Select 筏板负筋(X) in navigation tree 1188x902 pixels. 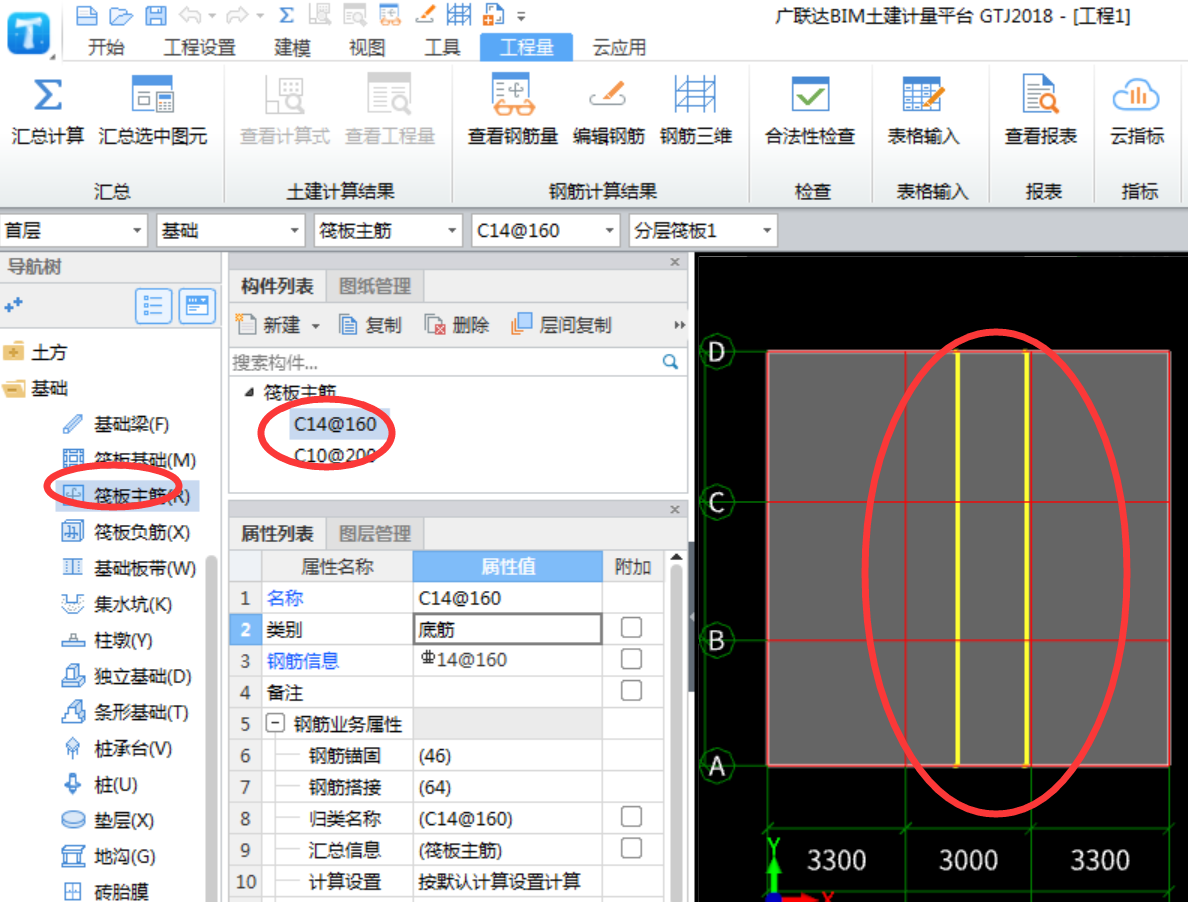[x=126, y=532]
